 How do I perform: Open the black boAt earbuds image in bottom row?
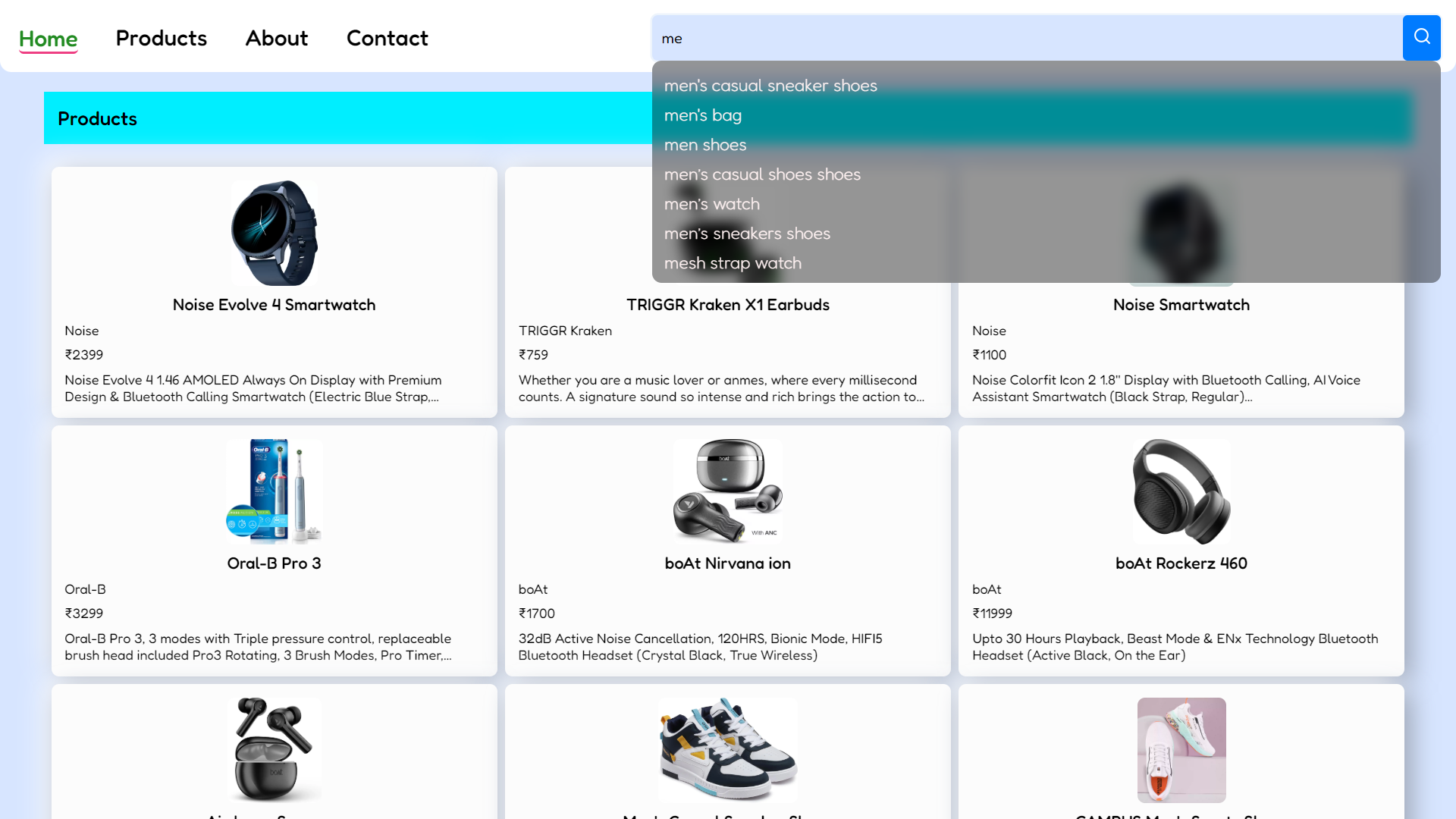(x=275, y=750)
